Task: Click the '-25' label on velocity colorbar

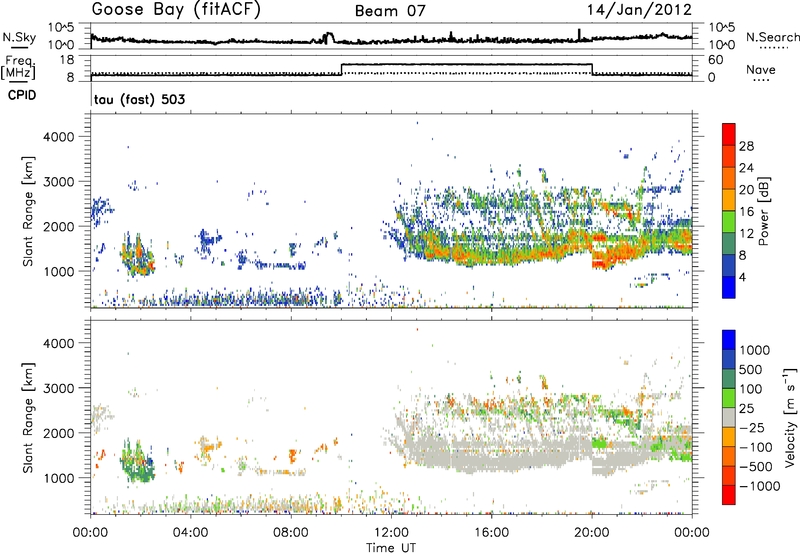Action: tap(752, 428)
